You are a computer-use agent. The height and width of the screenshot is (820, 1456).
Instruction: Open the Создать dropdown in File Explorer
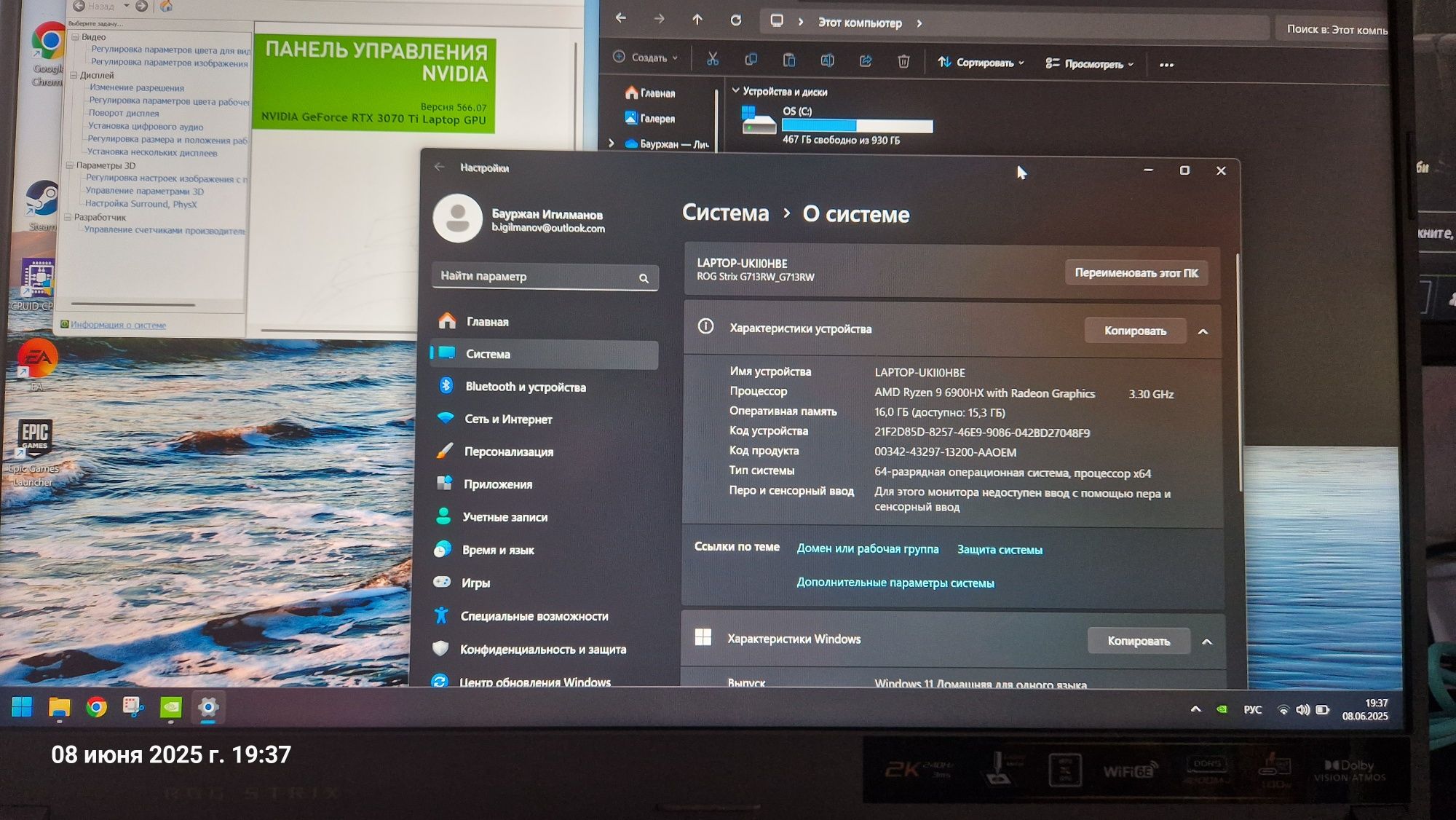[x=646, y=58]
